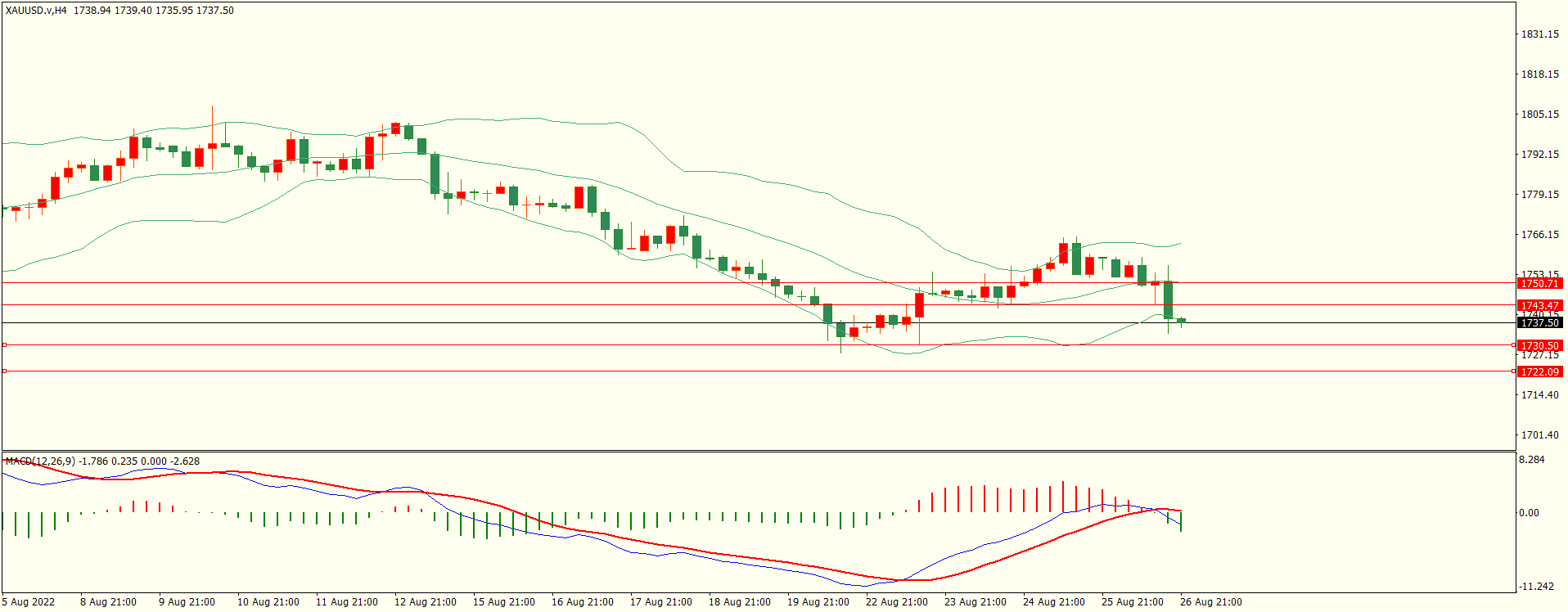Select left anchor handle of 1722.09 line
1568x612 pixels.
4,371
